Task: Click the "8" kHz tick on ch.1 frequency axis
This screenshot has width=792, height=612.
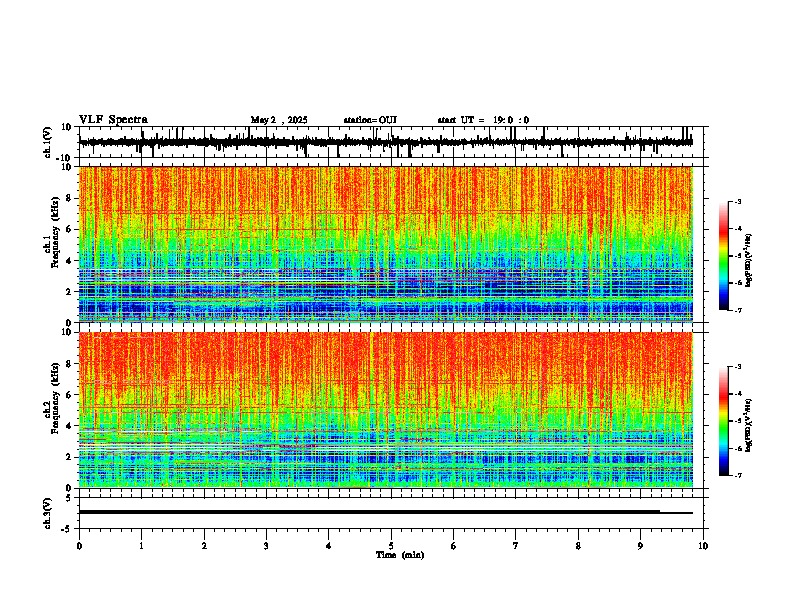Action: [70, 198]
